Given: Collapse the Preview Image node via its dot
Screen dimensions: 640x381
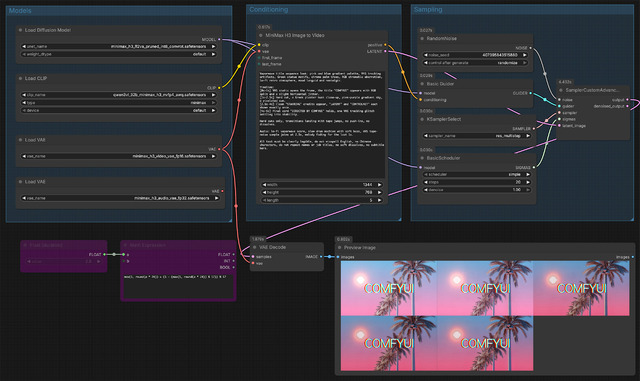Looking at the screenshot, I should pyautogui.click(x=340, y=248).
